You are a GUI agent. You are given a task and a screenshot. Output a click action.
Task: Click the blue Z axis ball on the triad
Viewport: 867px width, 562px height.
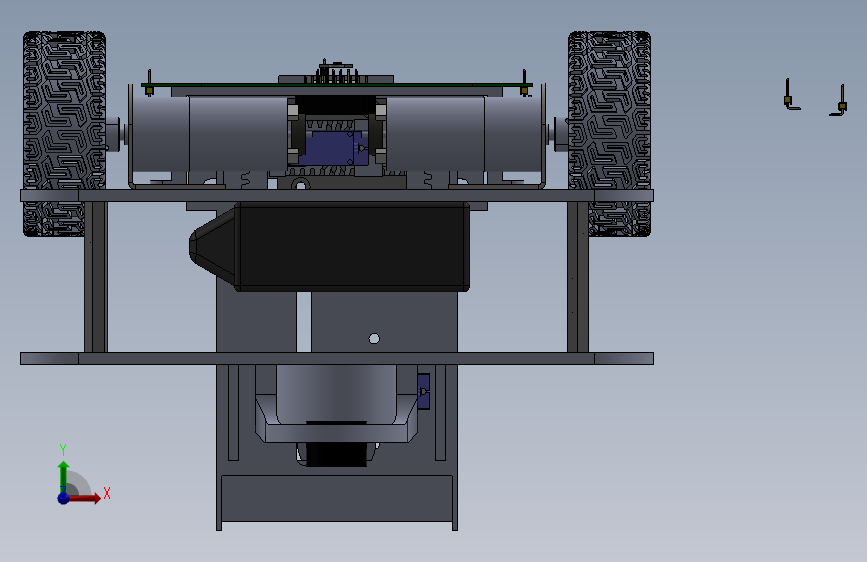click(64, 498)
